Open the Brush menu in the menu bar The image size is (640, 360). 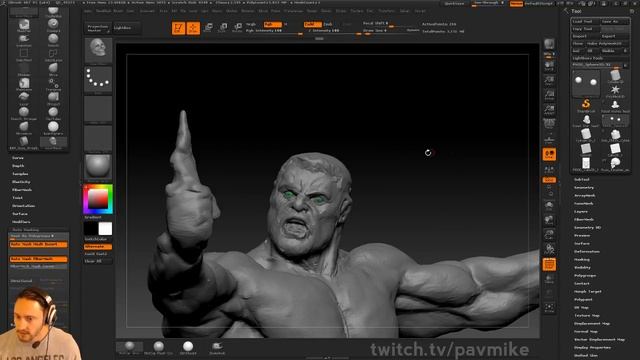pyautogui.click(x=118, y=11)
